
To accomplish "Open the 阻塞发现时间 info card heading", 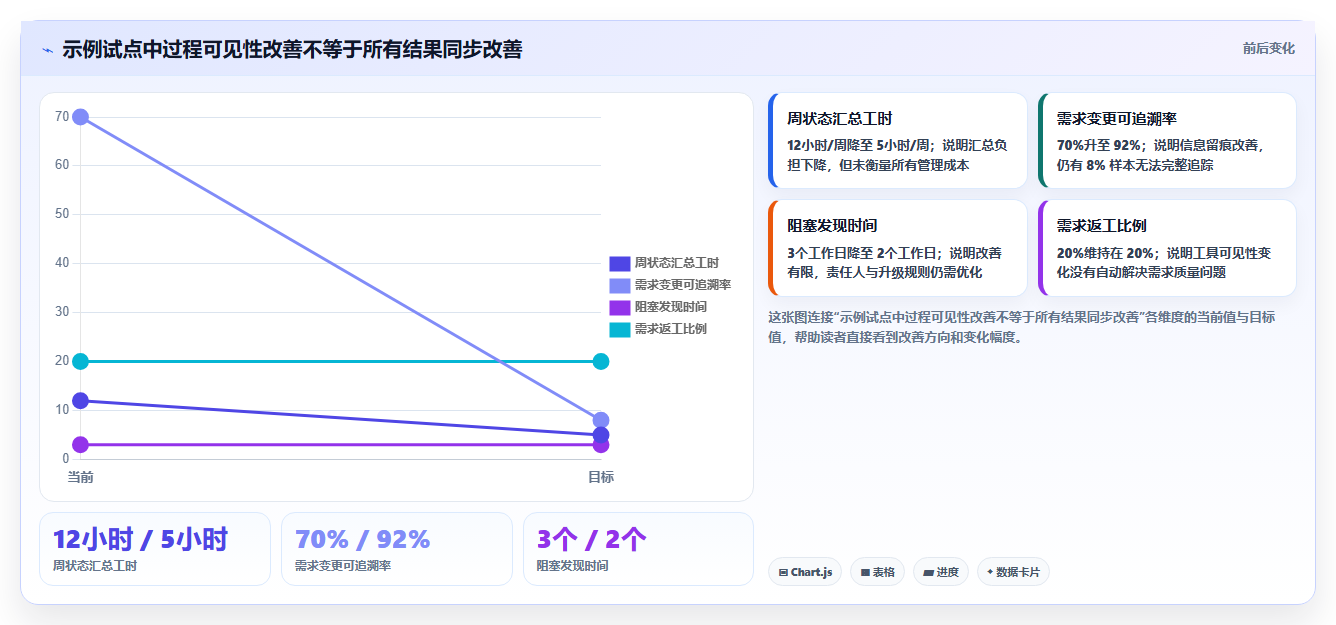I will (832, 226).
